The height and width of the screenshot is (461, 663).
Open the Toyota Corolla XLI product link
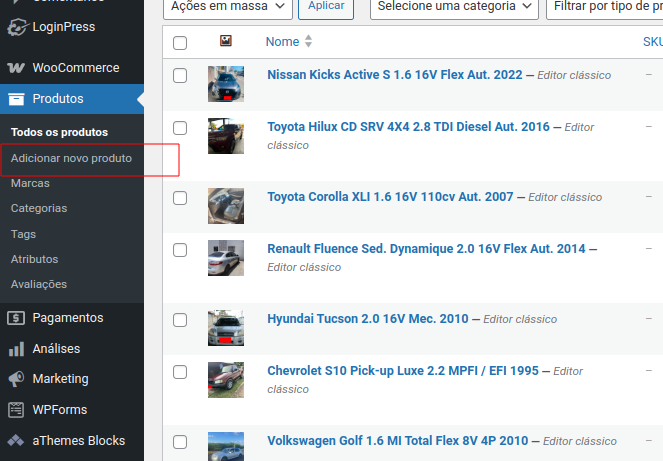(x=392, y=197)
